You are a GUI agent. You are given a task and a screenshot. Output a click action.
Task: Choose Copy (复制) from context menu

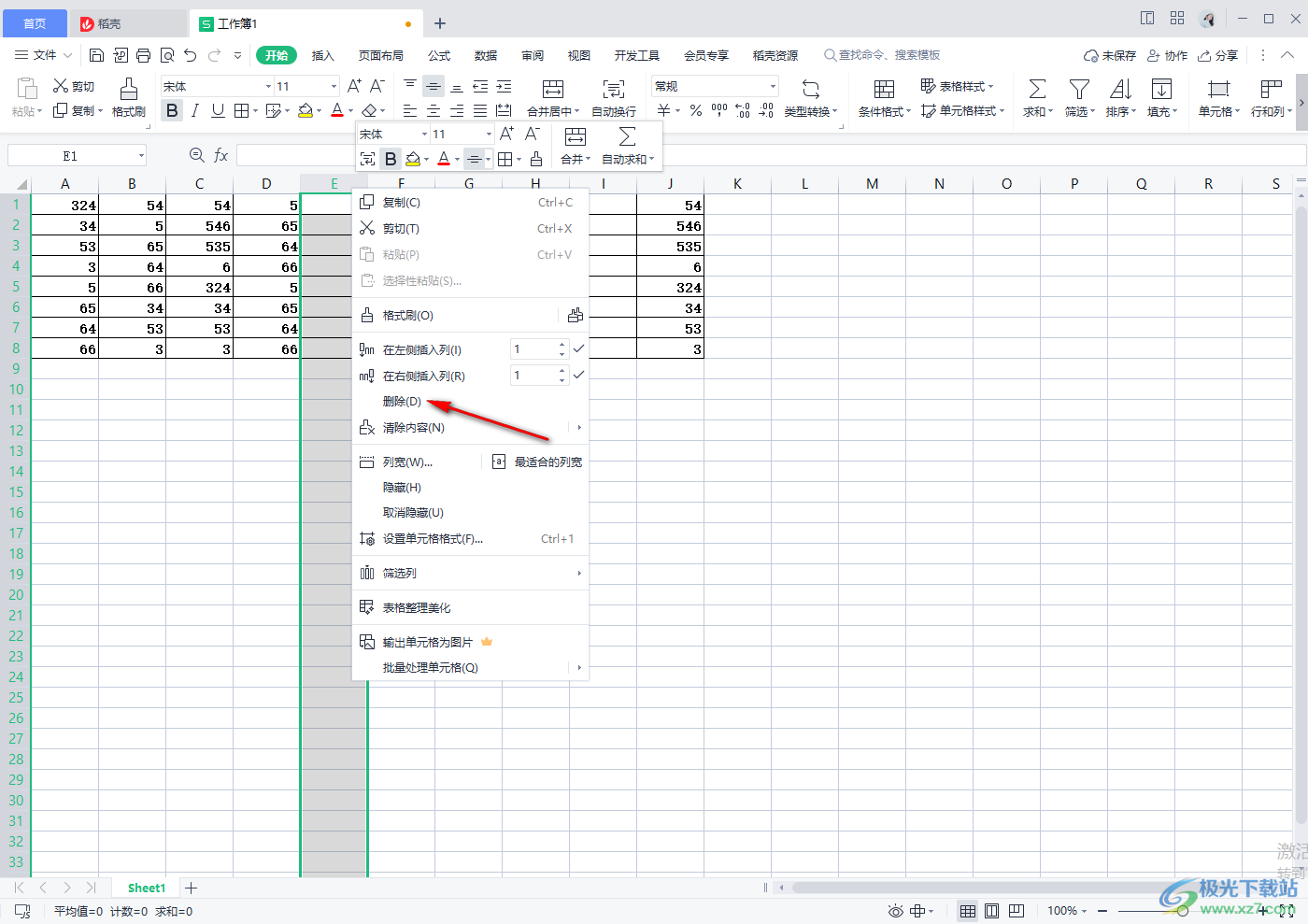(x=402, y=203)
